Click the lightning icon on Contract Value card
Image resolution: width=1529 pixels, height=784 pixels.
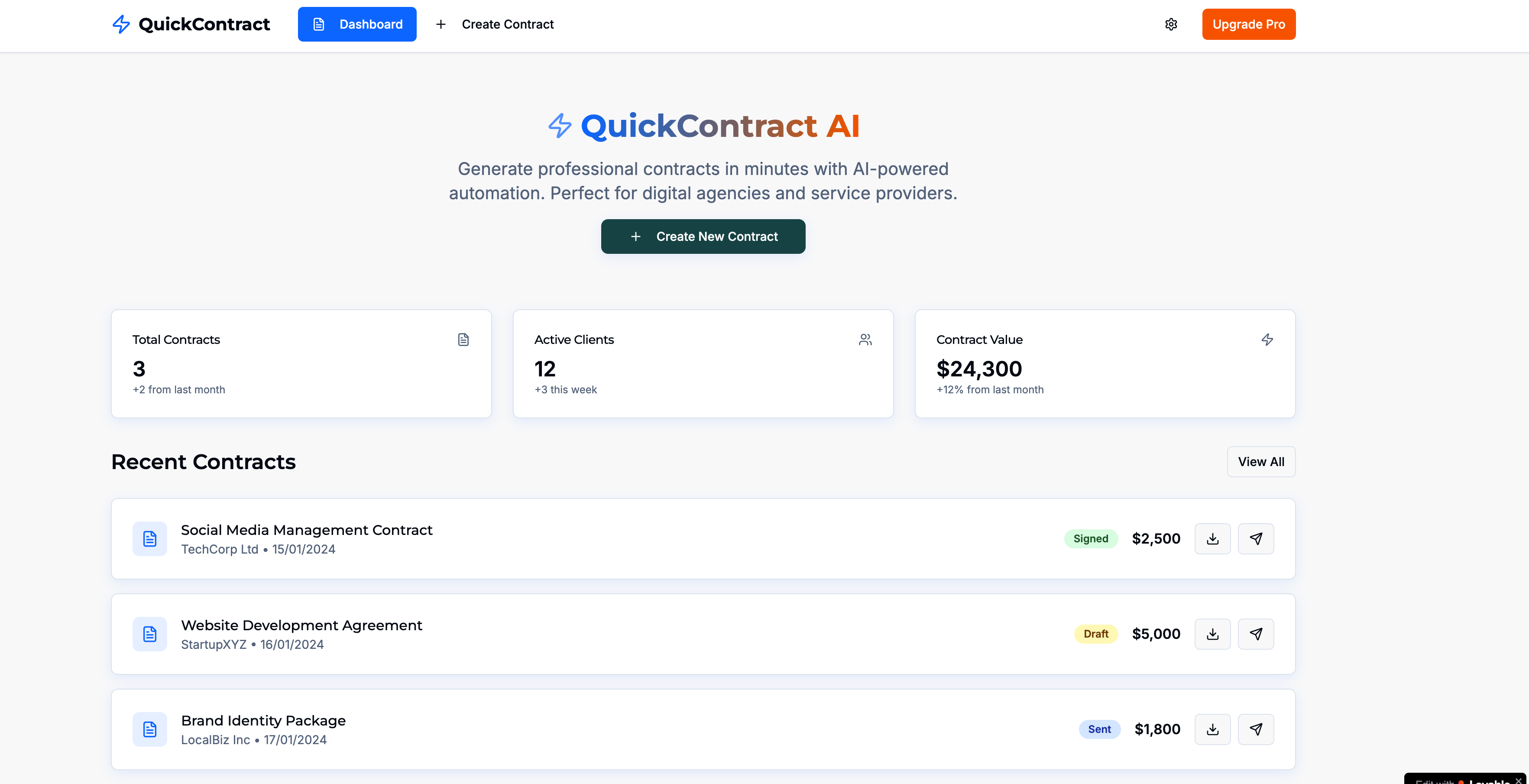click(1268, 340)
